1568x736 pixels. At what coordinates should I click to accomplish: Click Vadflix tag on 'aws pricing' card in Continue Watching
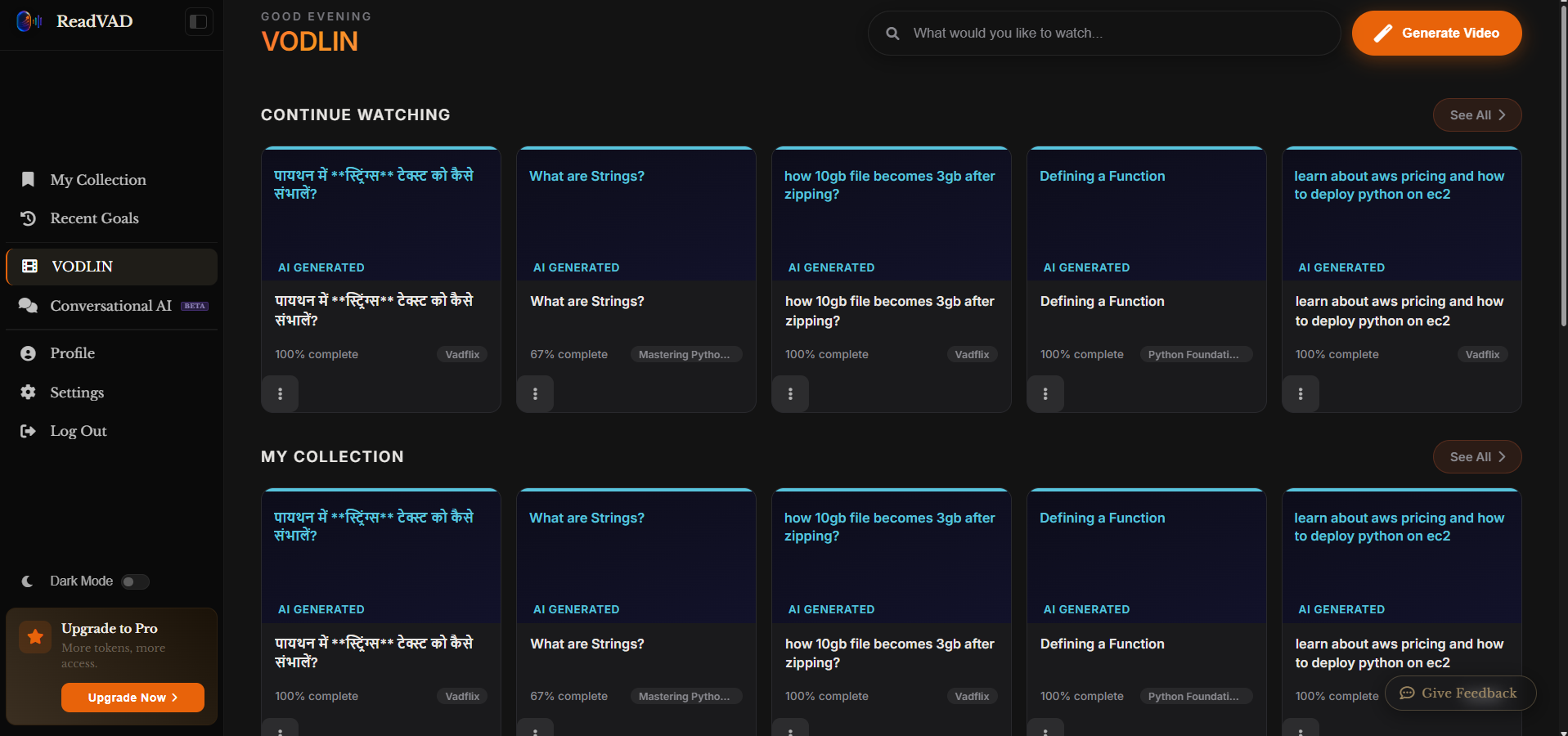click(1482, 354)
